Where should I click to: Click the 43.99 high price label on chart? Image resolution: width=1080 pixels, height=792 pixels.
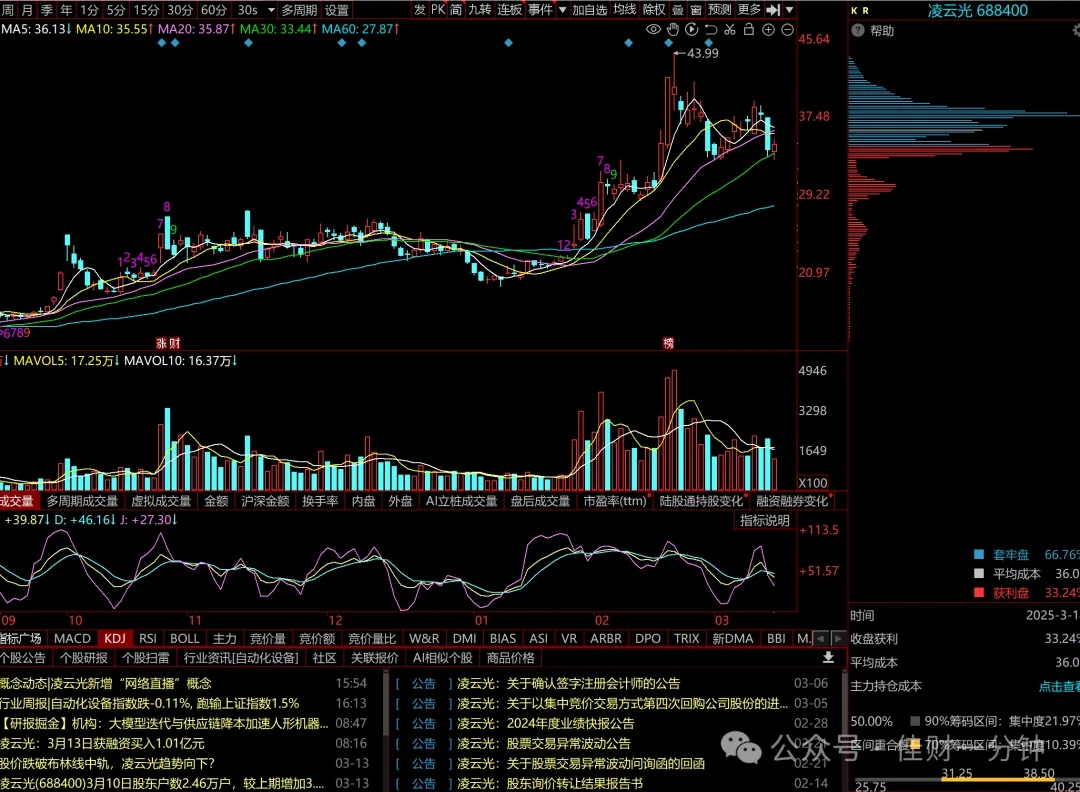click(x=702, y=53)
